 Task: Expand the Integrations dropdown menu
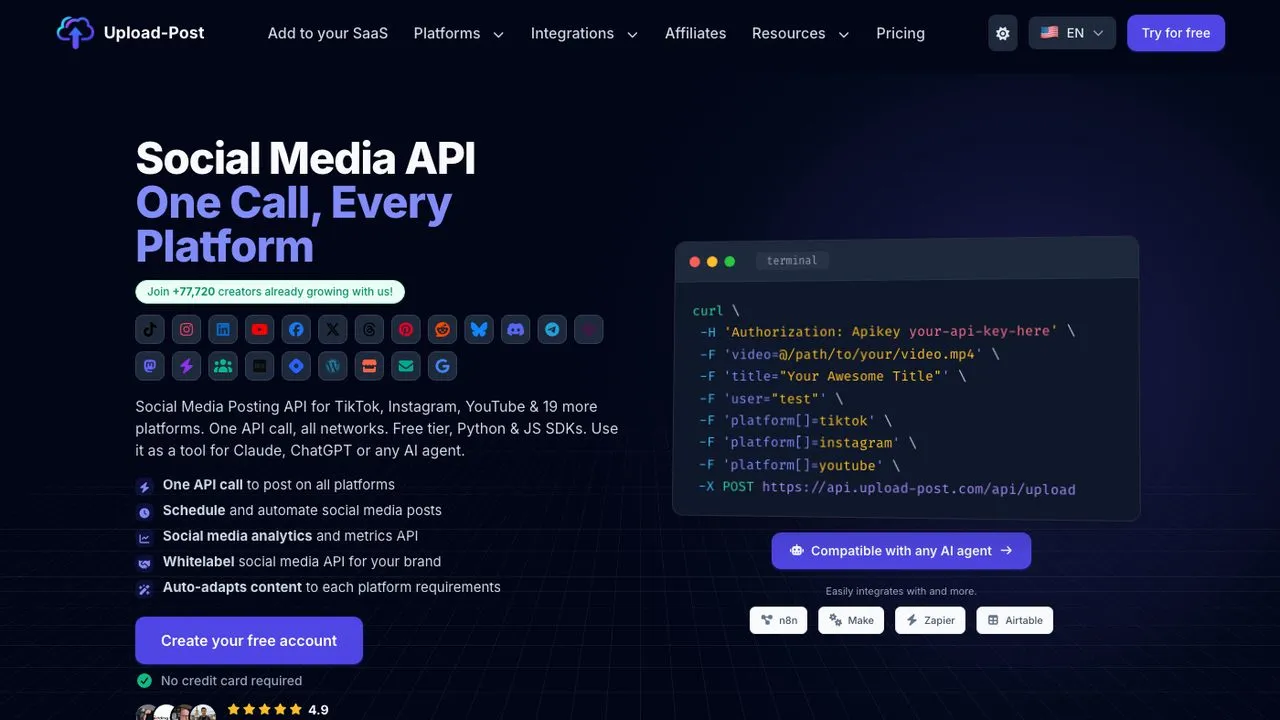coord(584,33)
